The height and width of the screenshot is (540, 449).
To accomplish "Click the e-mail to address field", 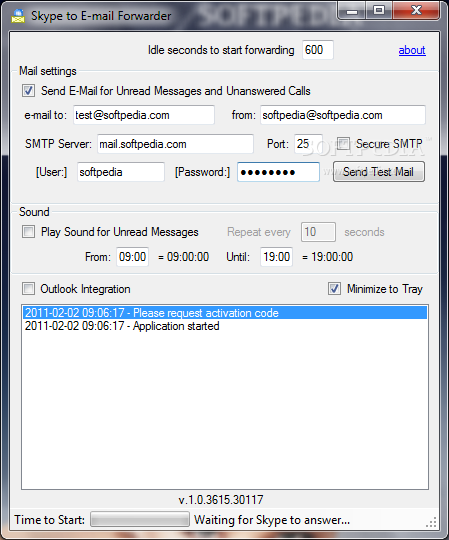I will (x=144, y=115).
